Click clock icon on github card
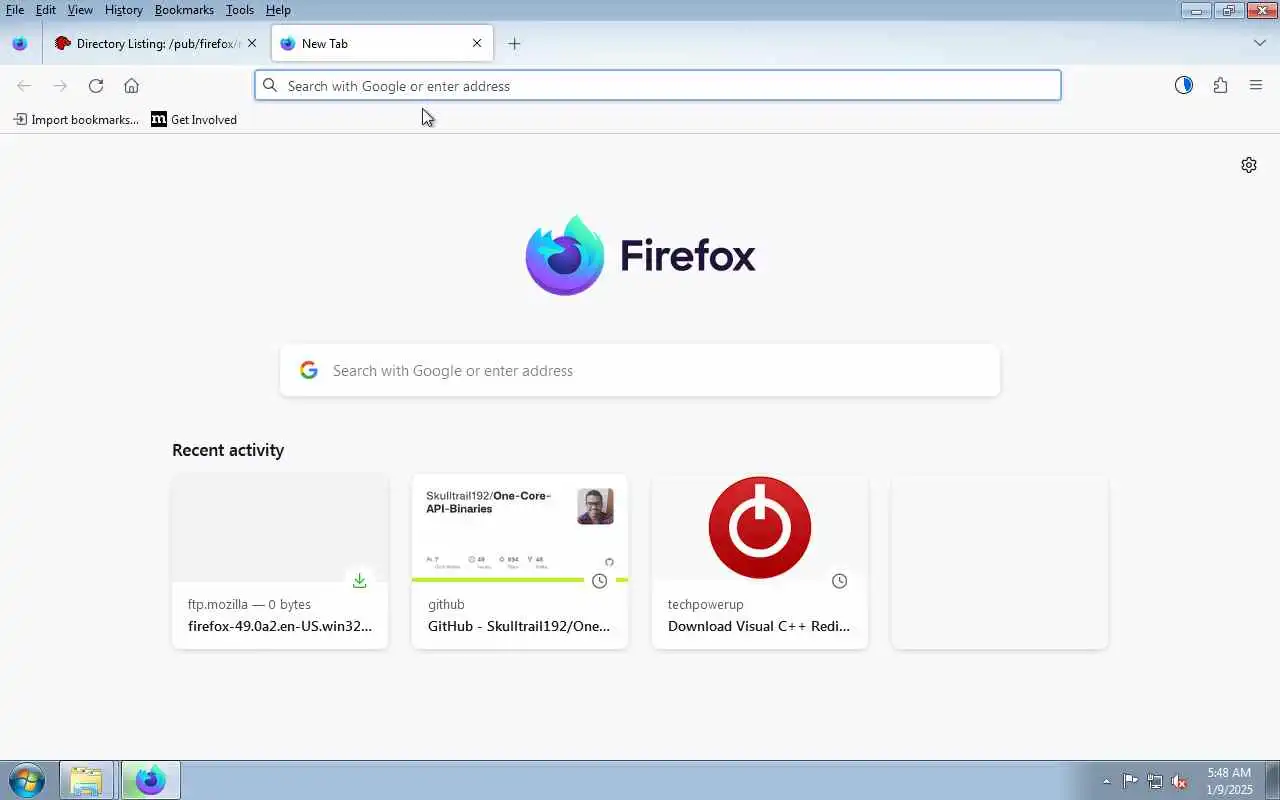The image size is (1280, 800). 600,581
